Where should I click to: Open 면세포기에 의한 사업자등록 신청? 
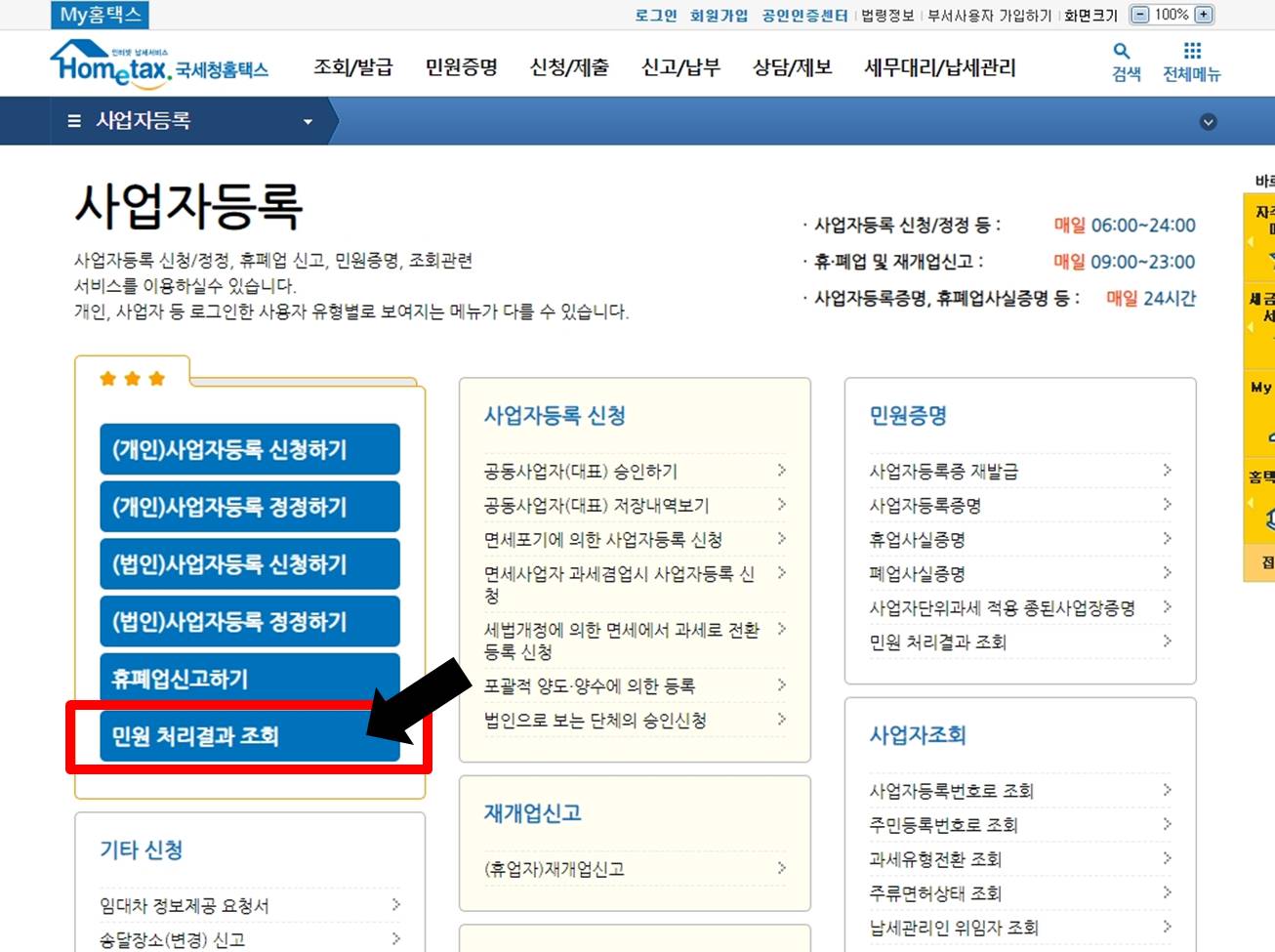(603, 539)
